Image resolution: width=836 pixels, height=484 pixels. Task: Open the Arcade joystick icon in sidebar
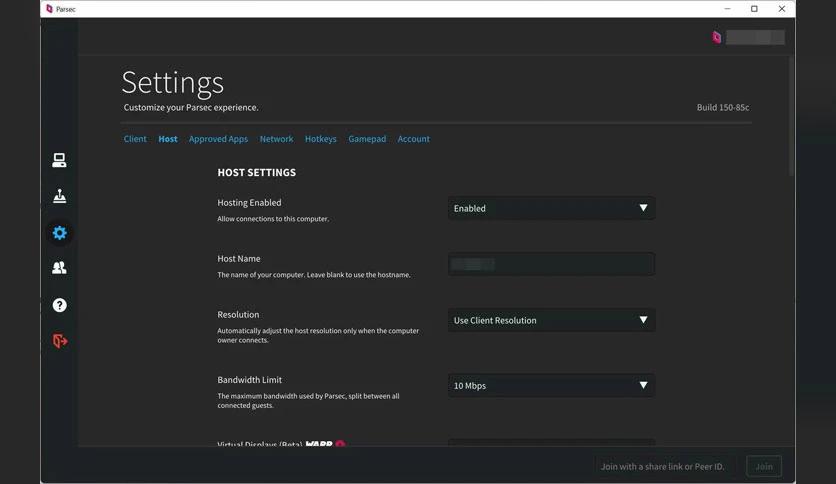(59, 196)
